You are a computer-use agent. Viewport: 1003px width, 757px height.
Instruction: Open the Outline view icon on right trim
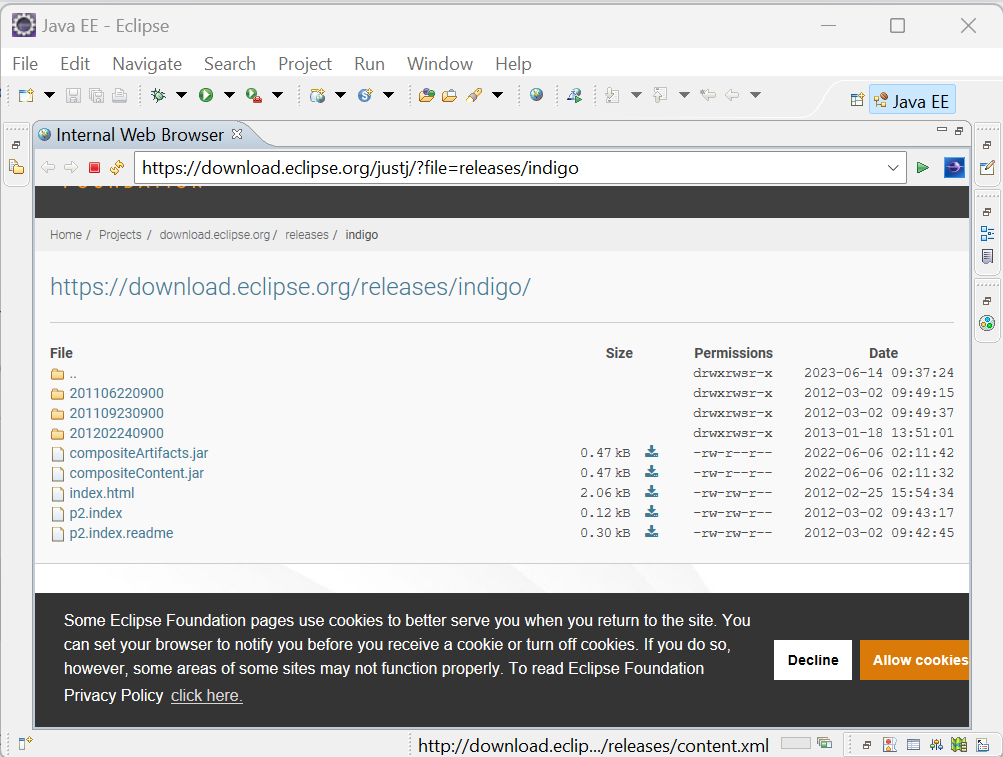coord(987,234)
